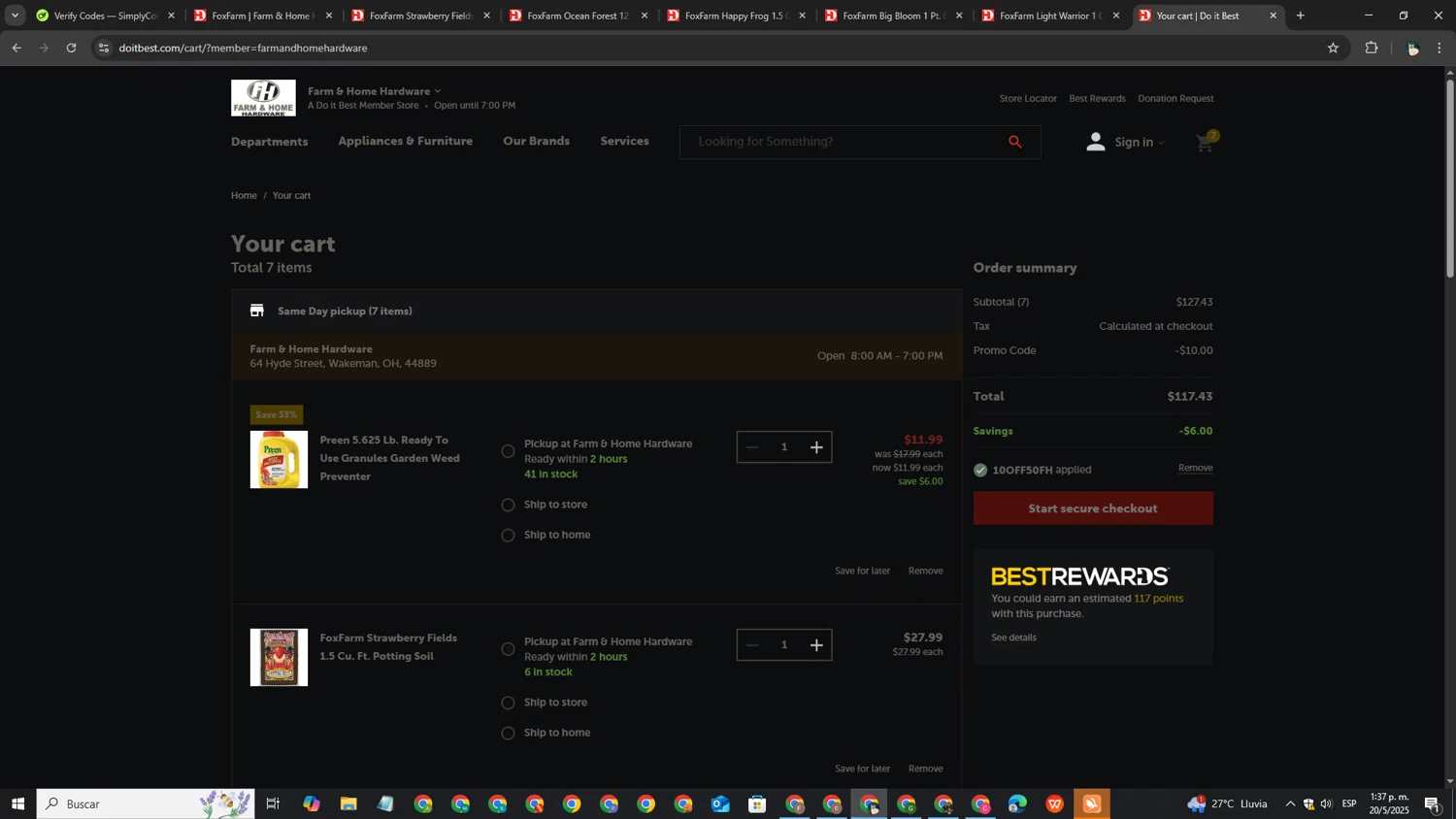Screen dimensions: 1456x819
Task: Bookmark this page with the star icon
Action: (1333, 48)
